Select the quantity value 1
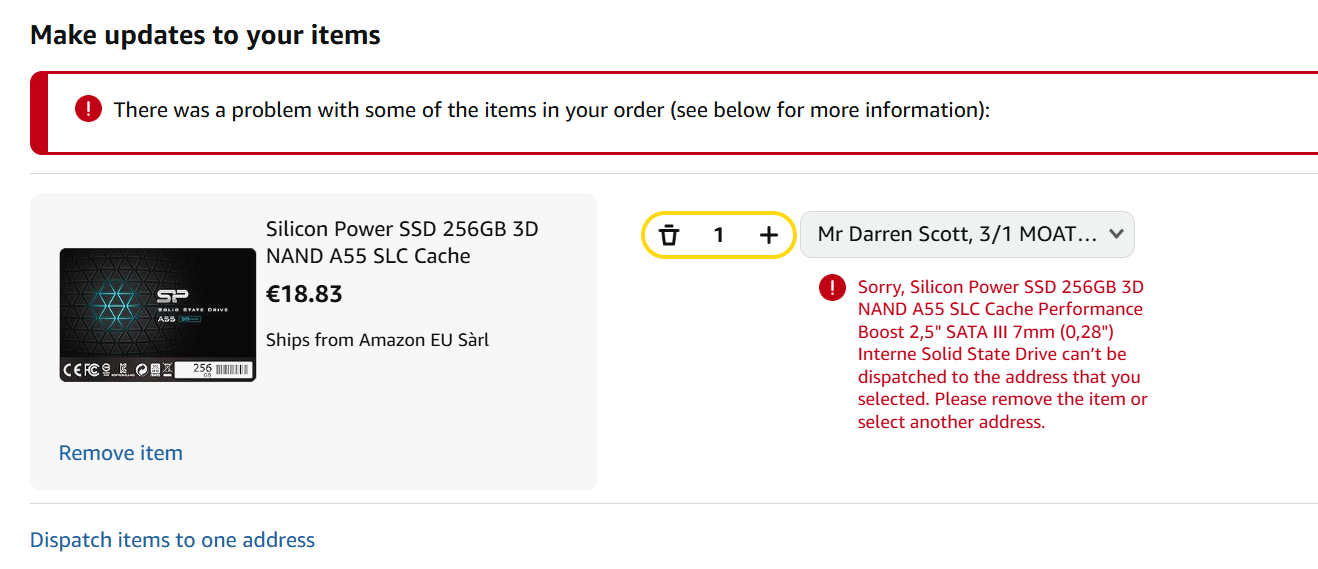The height and width of the screenshot is (569, 1318). pyautogui.click(x=718, y=235)
